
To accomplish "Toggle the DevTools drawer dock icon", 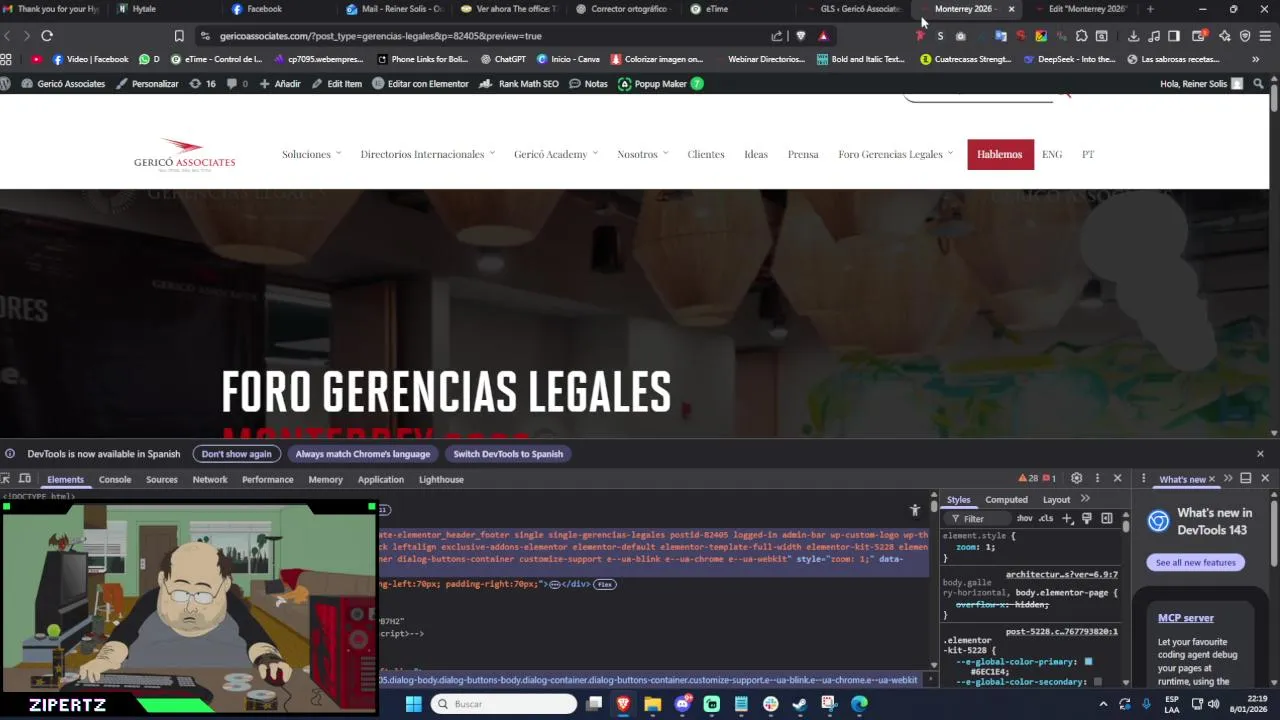I will click(x=1246, y=479).
